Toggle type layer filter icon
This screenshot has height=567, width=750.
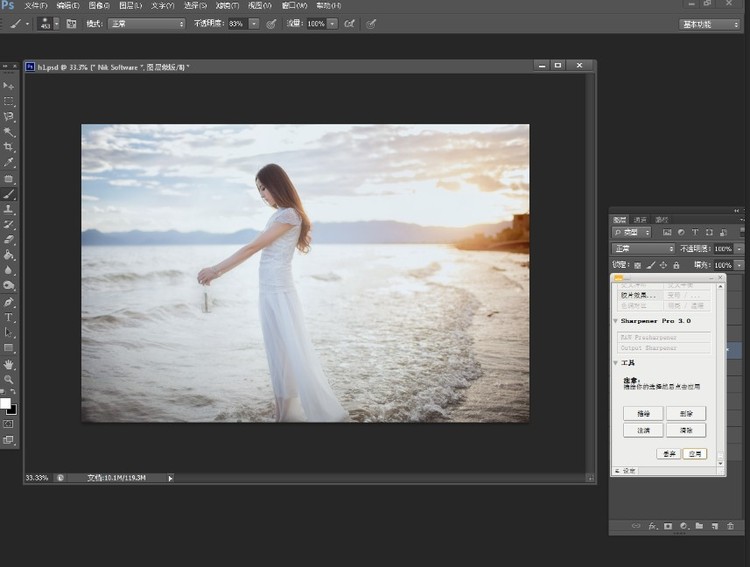[x=695, y=233]
